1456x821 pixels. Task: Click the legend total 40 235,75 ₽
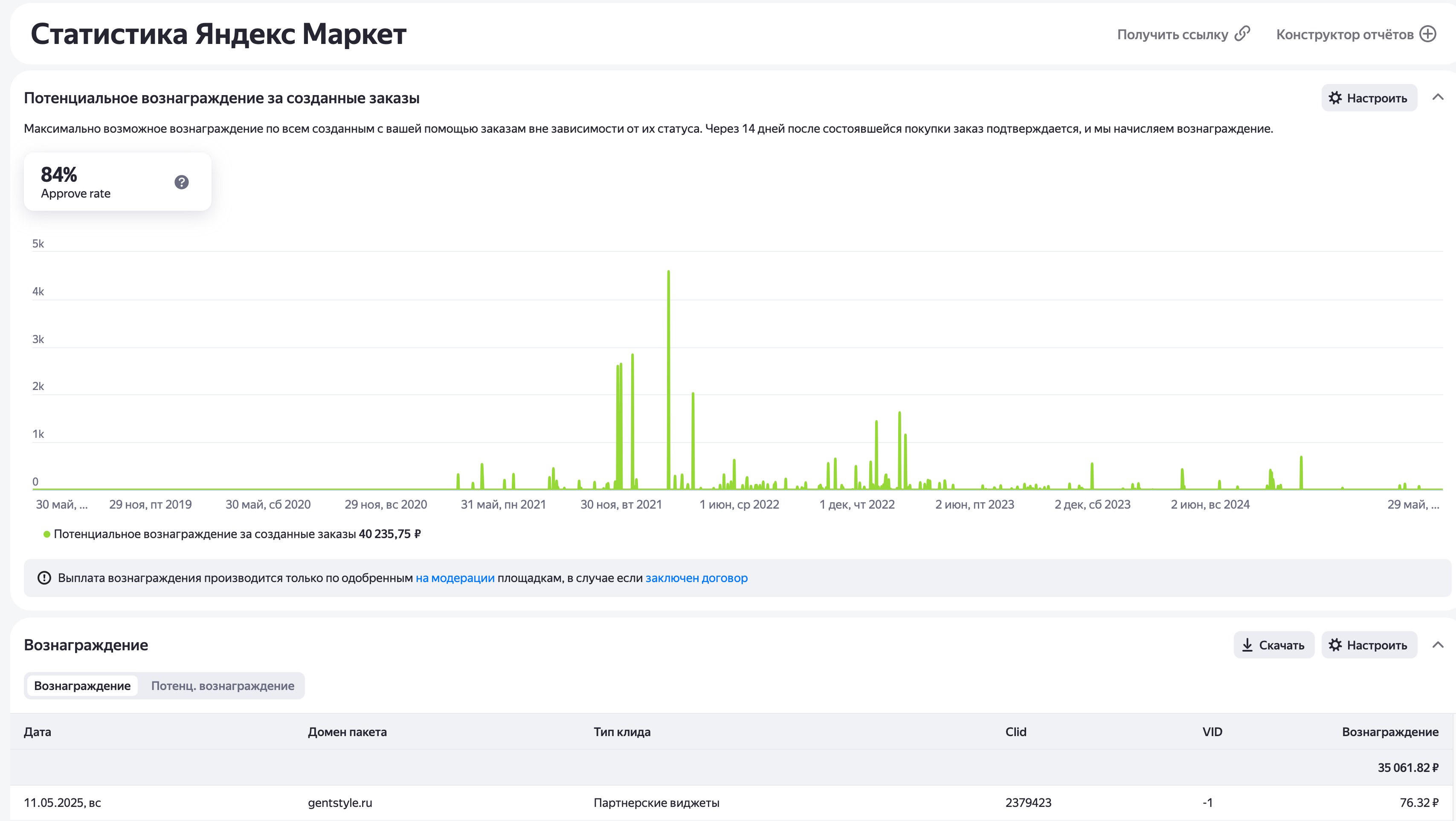(390, 534)
